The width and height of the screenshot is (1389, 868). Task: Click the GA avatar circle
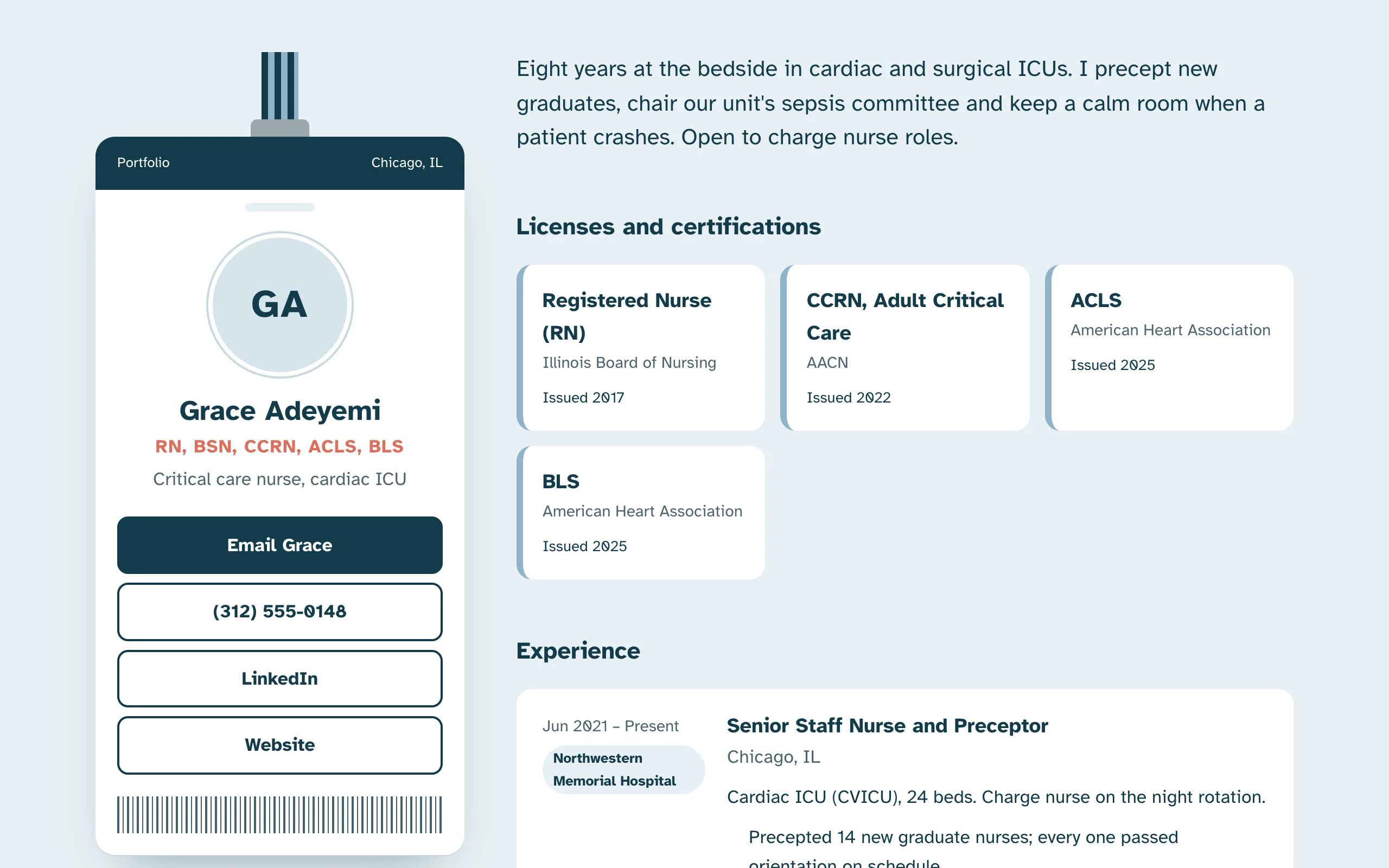(279, 304)
